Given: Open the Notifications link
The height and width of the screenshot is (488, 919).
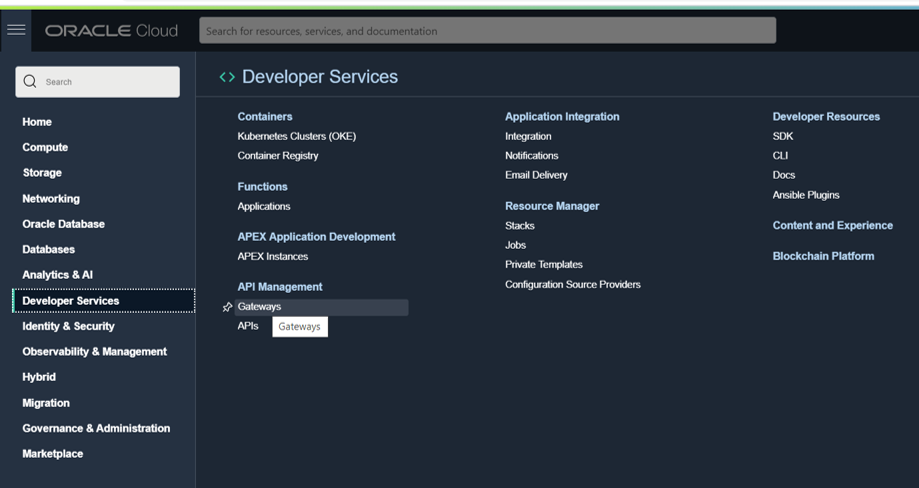Looking at the screenshot, I should click(x=532, y=156).
